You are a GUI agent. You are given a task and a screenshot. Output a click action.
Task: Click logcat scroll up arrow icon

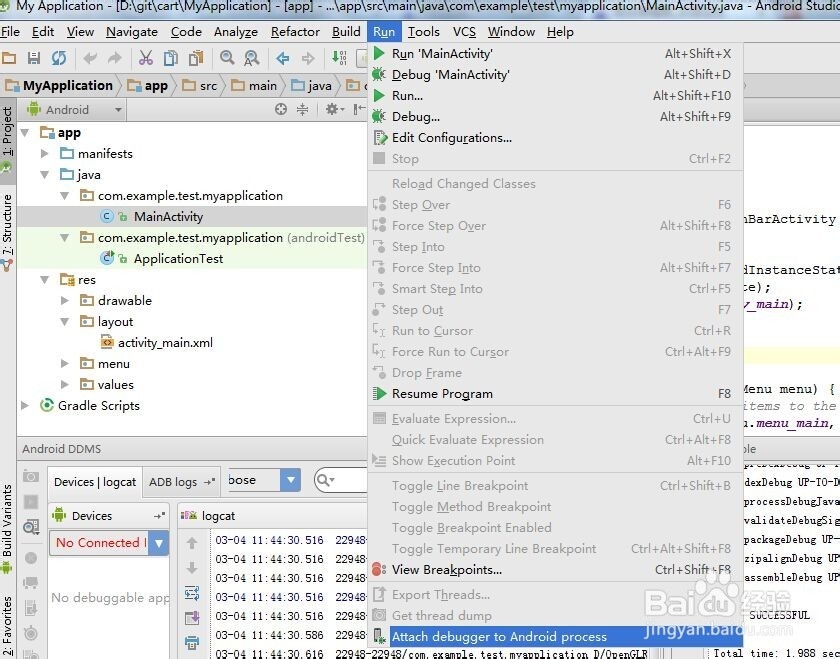[x=192, y=543]
